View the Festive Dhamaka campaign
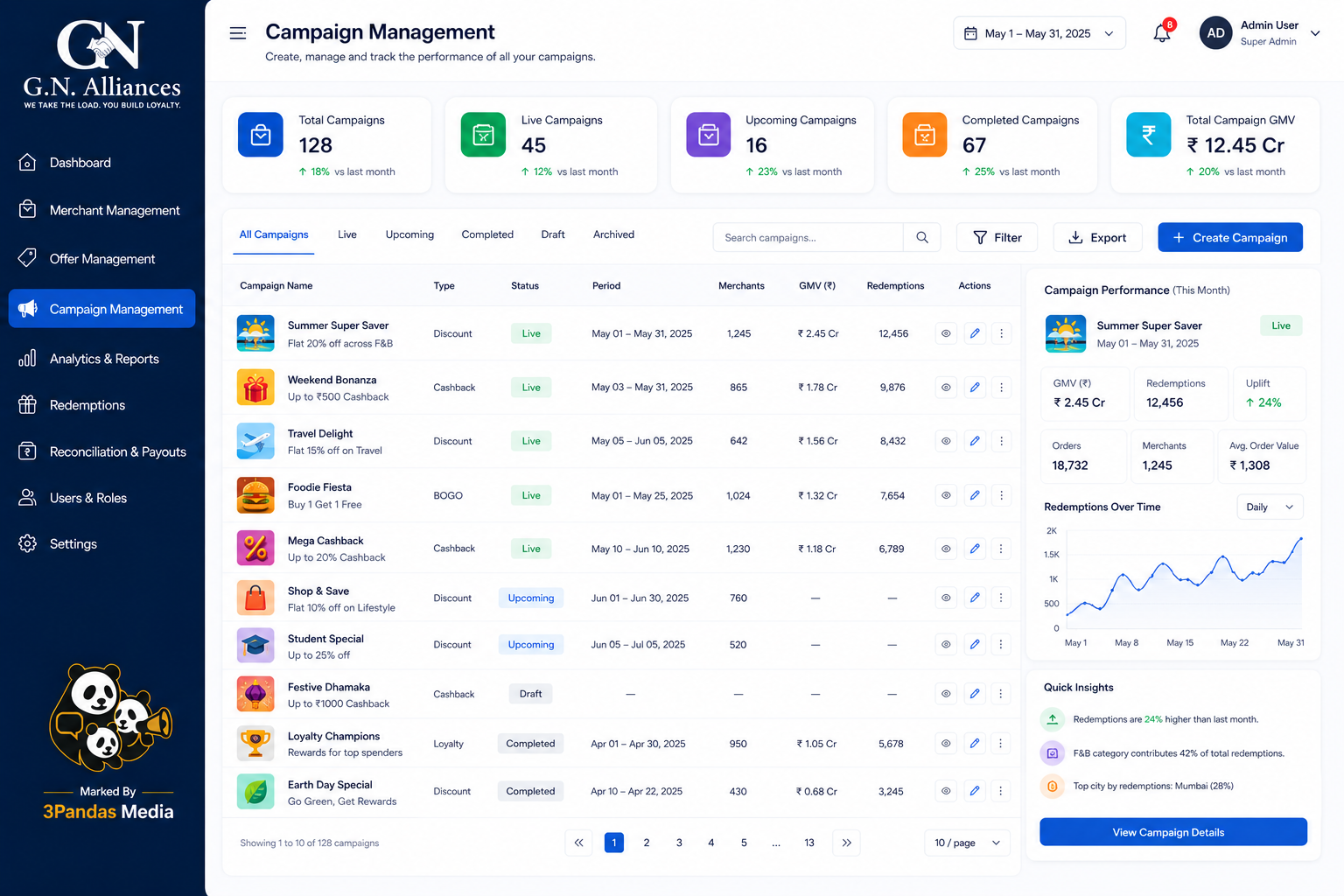 (x=946, y=694)
